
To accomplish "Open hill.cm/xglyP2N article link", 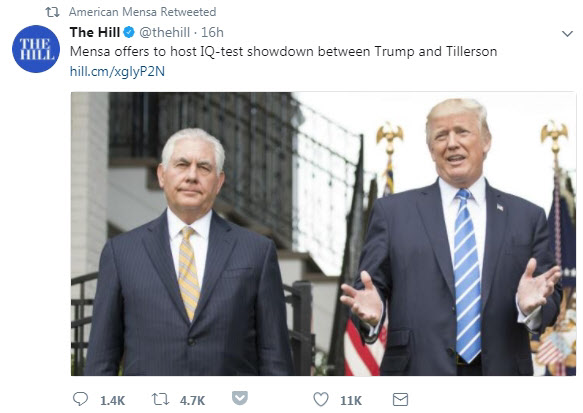I will 117,71.
